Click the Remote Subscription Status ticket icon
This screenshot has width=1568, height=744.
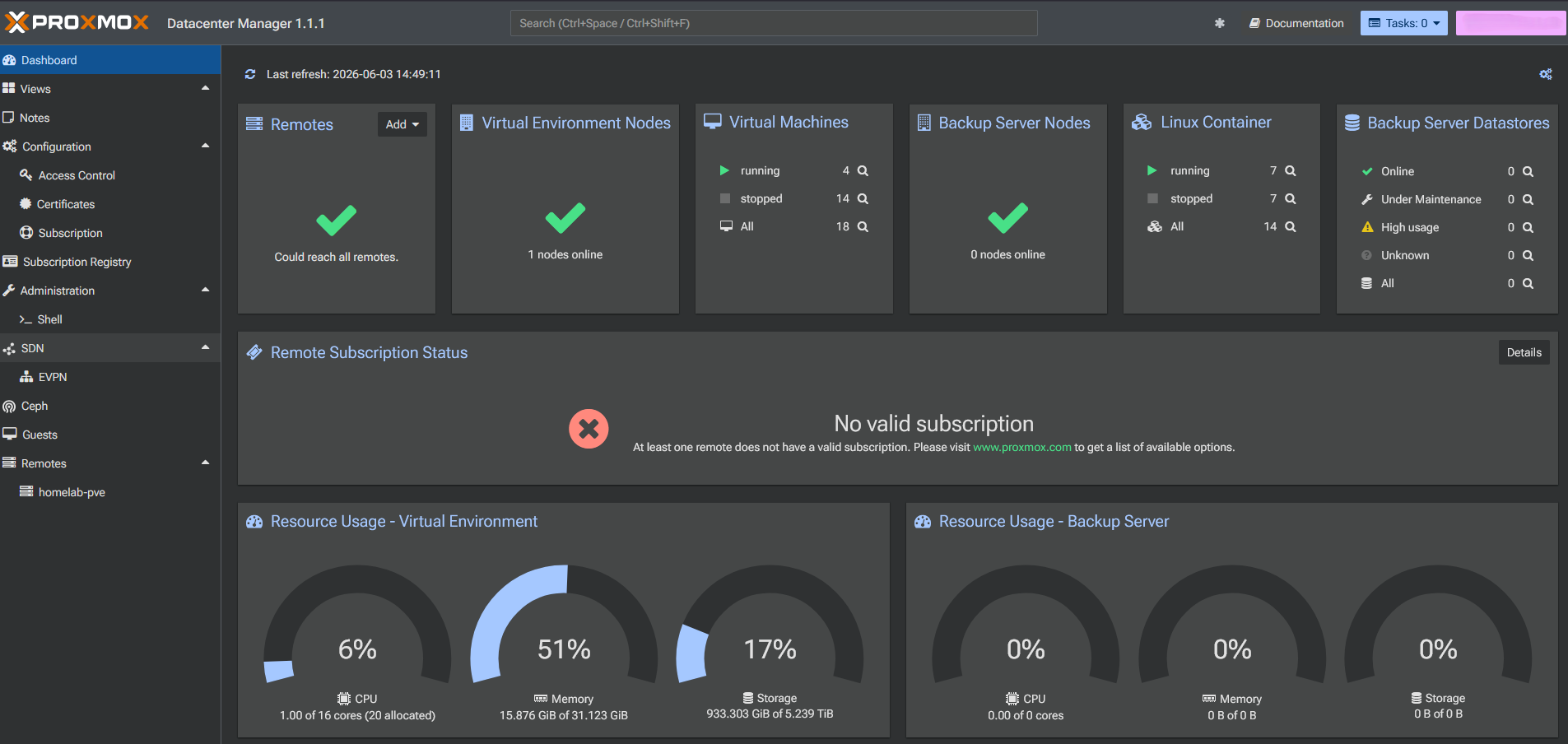(254, 352)
